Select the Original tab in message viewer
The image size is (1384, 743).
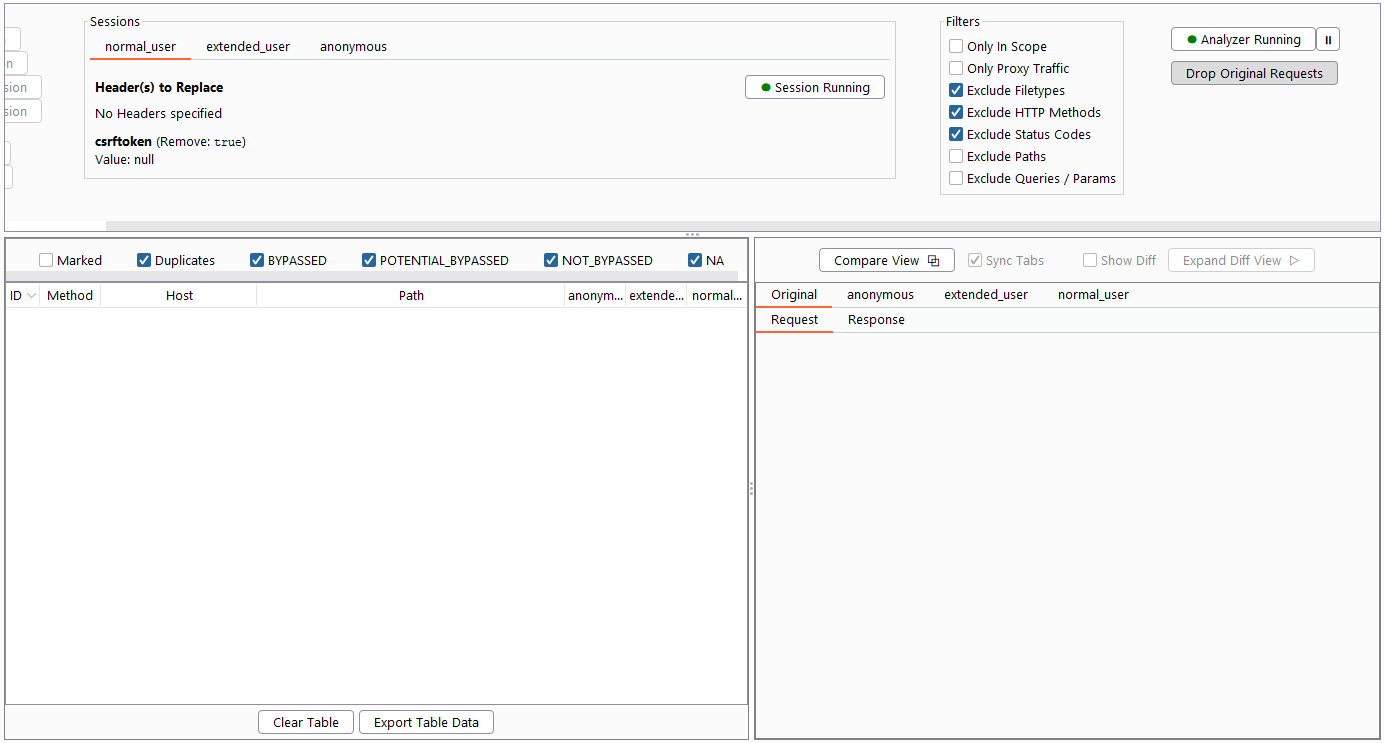(794, 295)
